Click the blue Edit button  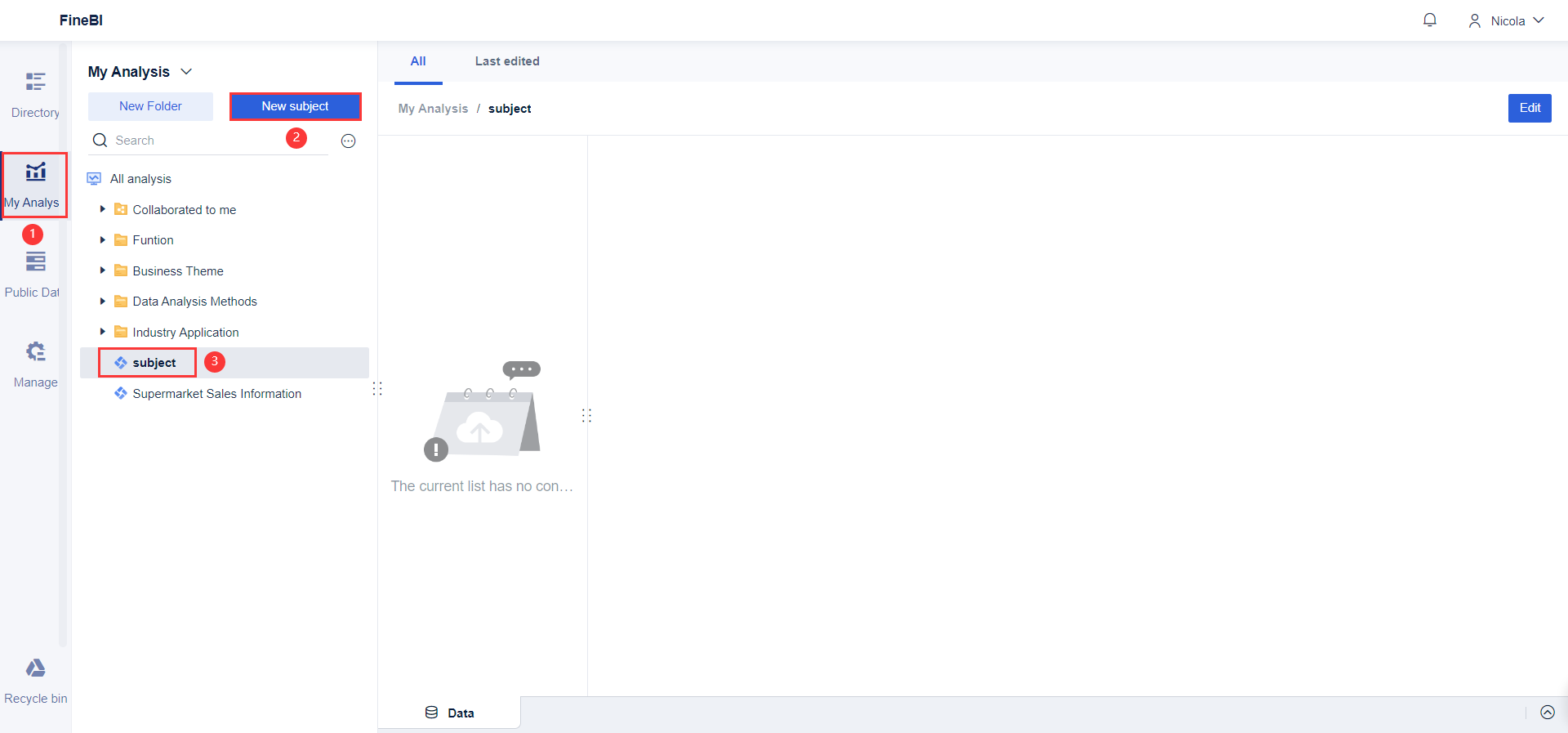coord(1530,108)
